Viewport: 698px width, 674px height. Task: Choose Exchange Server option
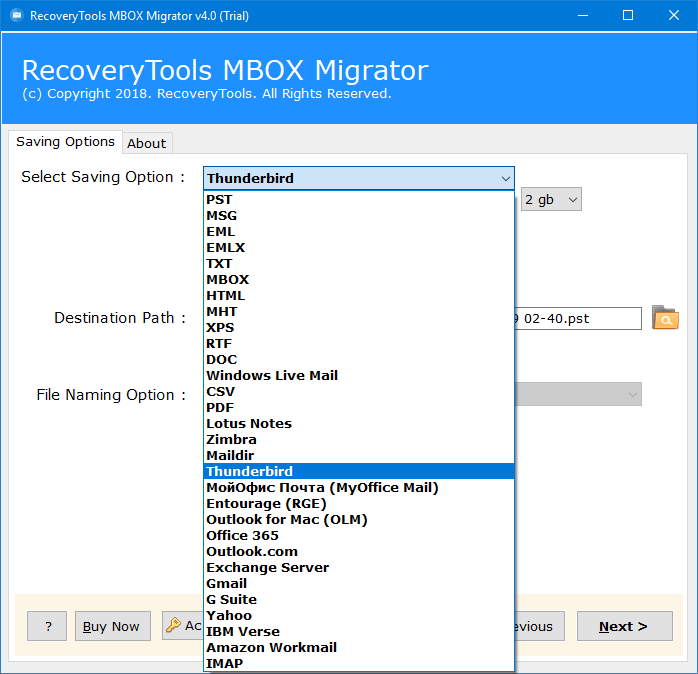point(359,568)
